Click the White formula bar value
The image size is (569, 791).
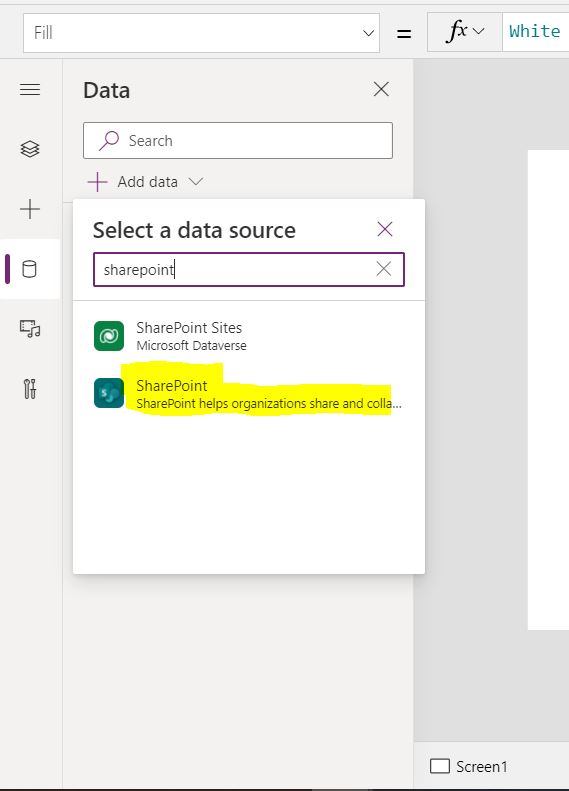[534, 31]
